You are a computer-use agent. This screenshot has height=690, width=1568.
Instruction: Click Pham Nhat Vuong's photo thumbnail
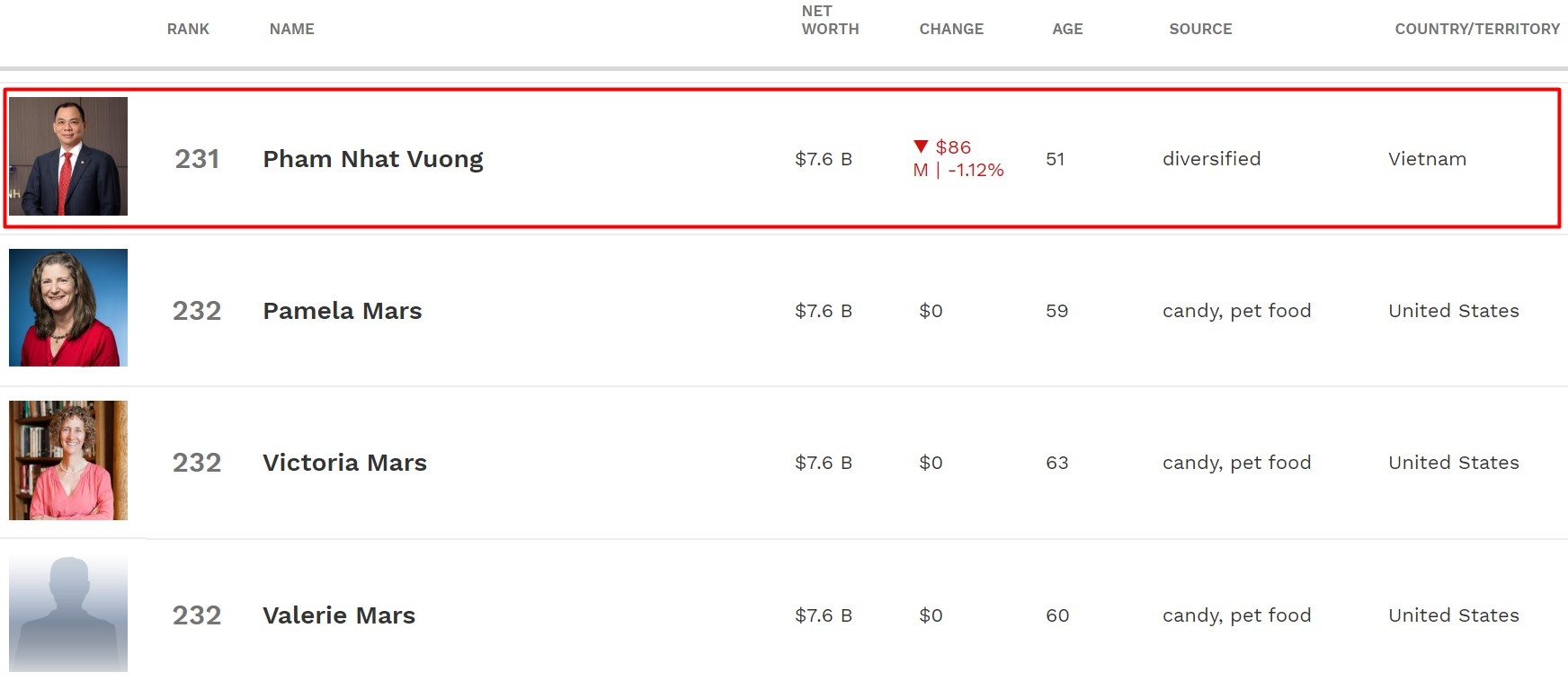point(68,156)
